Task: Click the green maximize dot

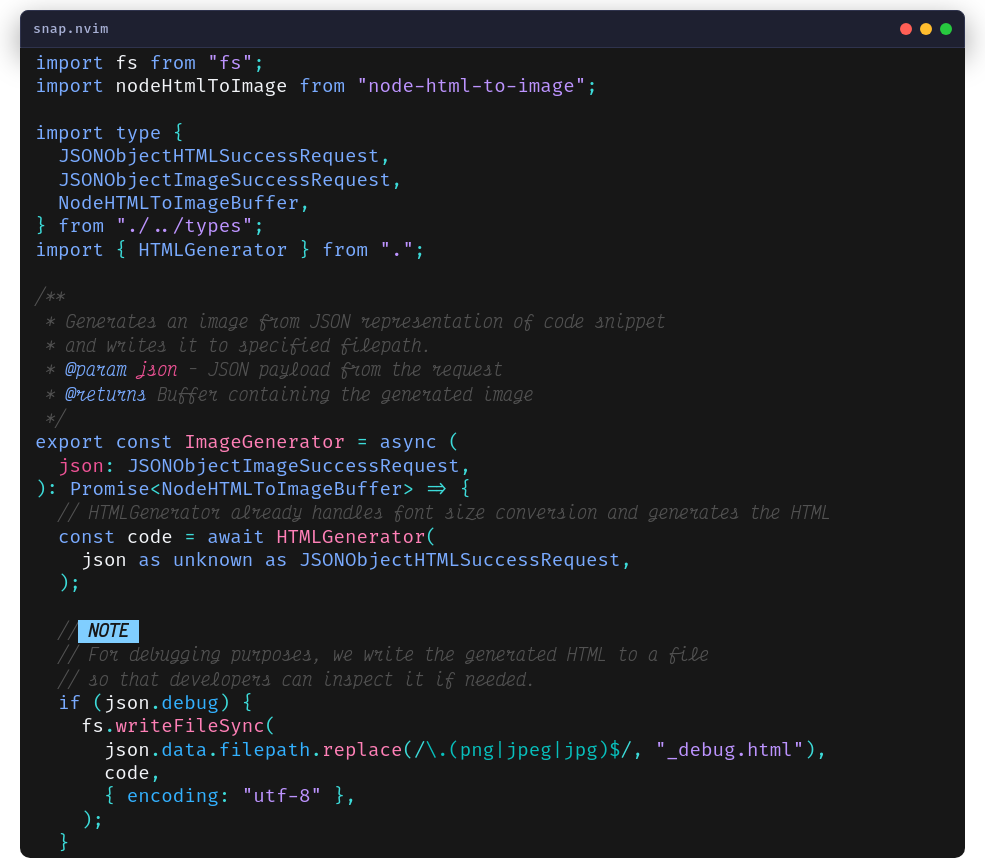Action: coord(946,29)
